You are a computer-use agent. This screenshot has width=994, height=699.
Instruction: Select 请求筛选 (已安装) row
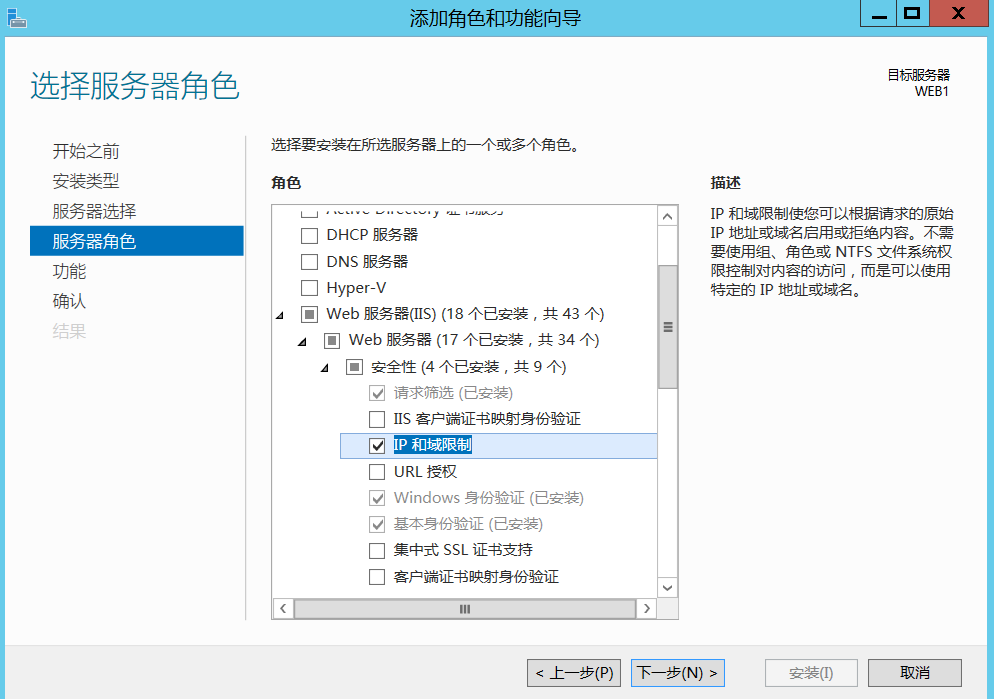click(x=453, y=393)
